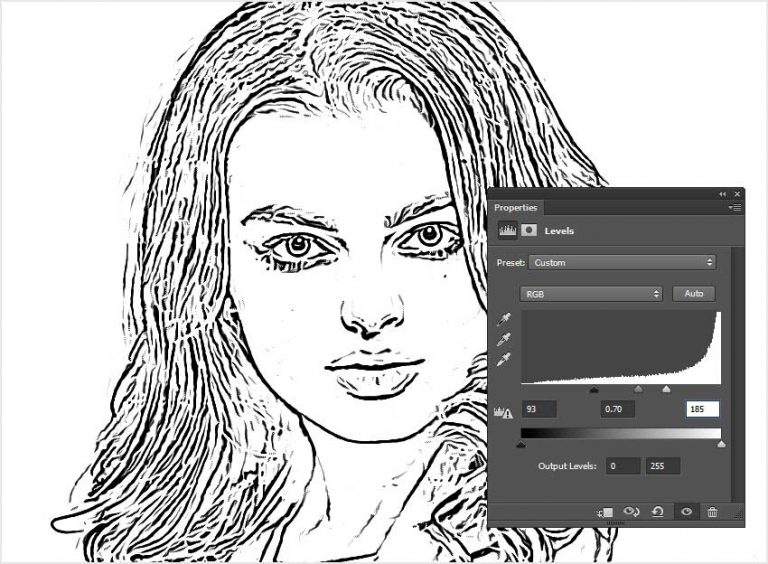Open the Preset dropdown showing Custom
Screen dimensions: 768x564
pyautogui.click(x=622, y=262)
